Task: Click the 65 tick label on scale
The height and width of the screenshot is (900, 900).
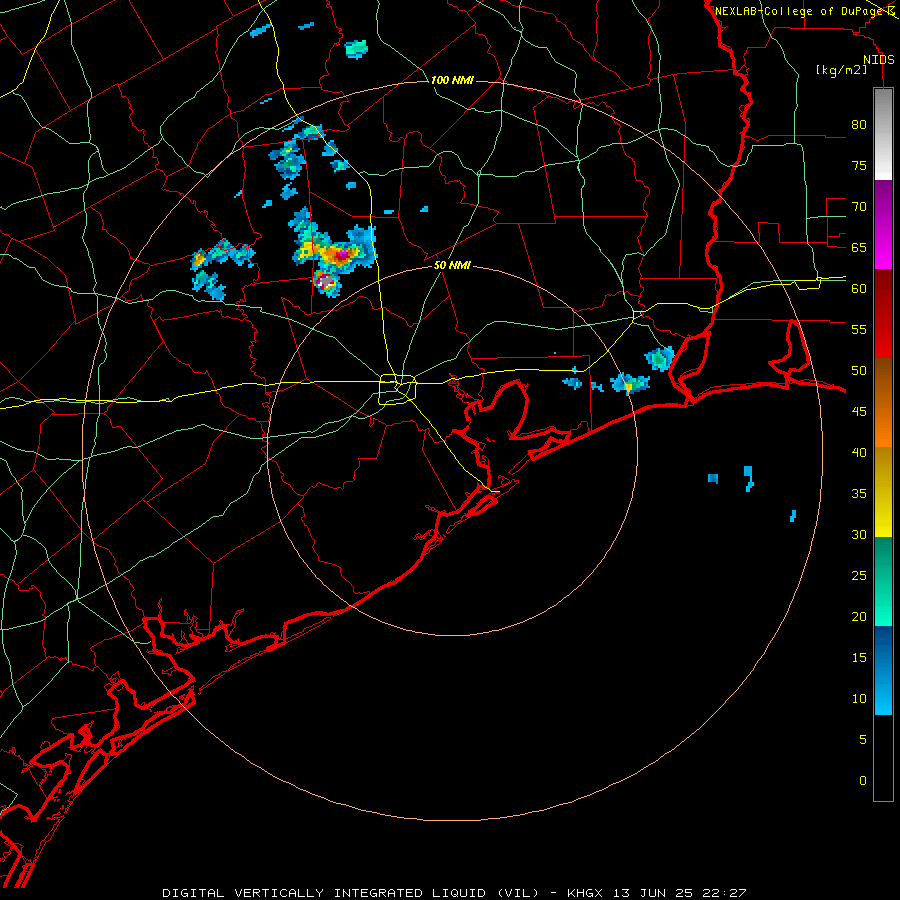Action: [x=859, y=247]
